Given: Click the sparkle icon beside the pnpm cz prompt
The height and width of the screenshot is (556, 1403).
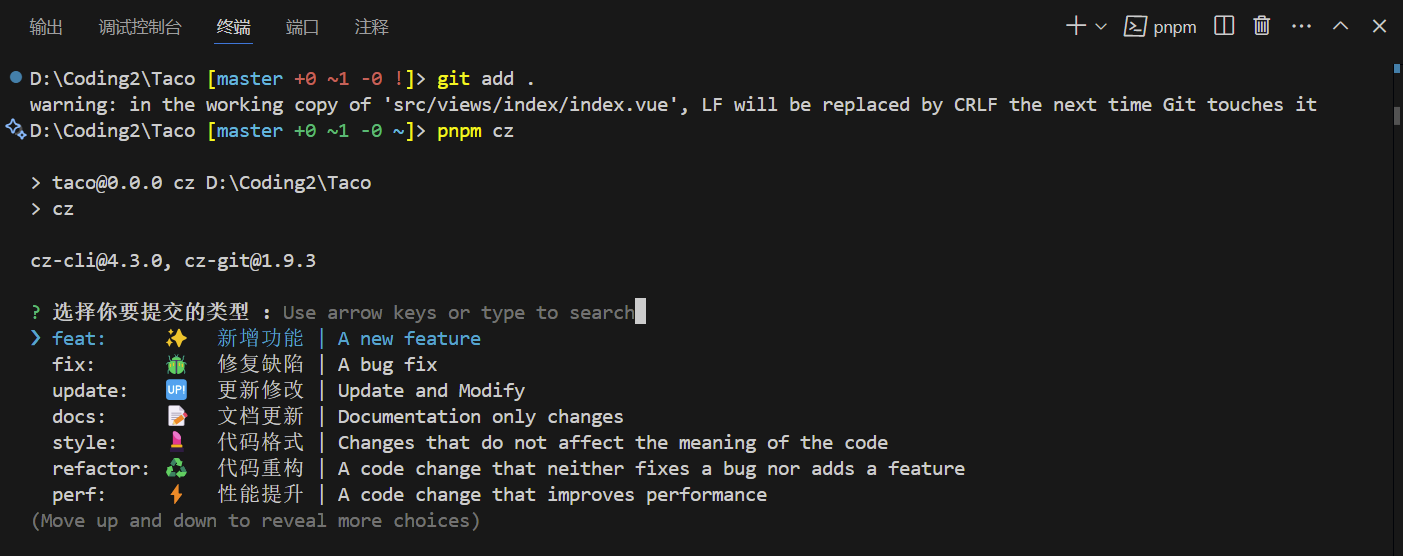Looking at the screenshot, I should [14, 130].
